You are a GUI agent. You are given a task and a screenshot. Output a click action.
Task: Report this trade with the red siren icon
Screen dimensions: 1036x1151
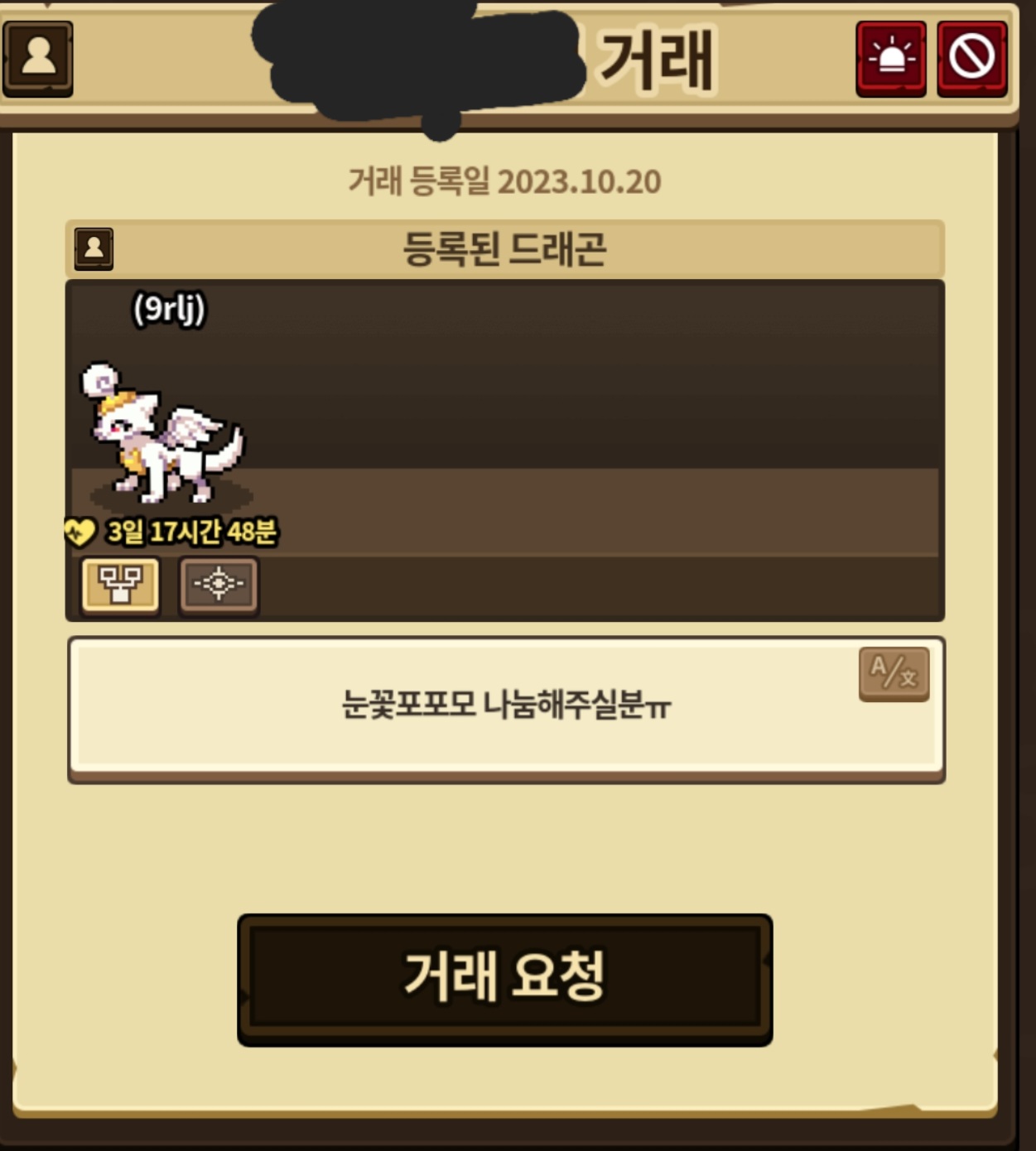[891, 59]
